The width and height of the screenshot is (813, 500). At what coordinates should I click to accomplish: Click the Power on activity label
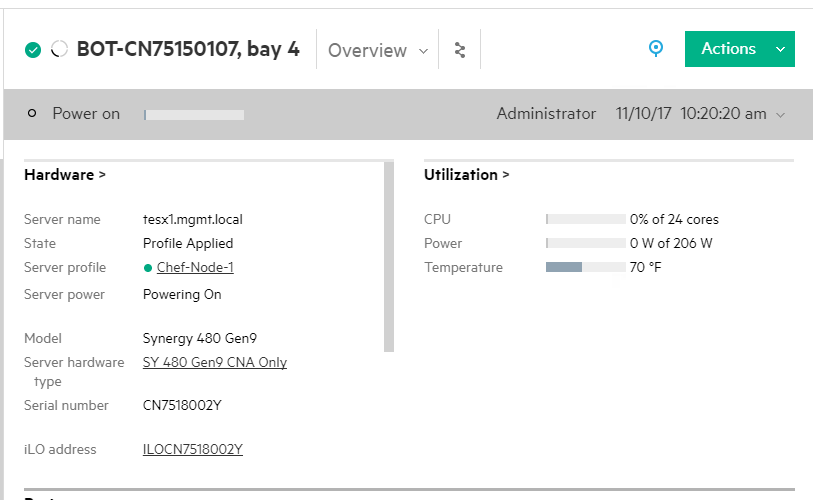[86, 114]
